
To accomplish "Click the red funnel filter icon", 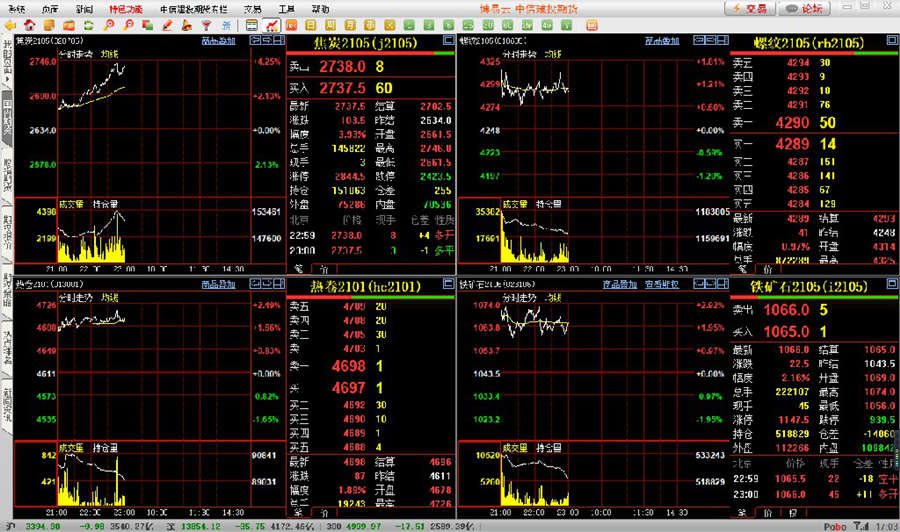I will [205, 23].
